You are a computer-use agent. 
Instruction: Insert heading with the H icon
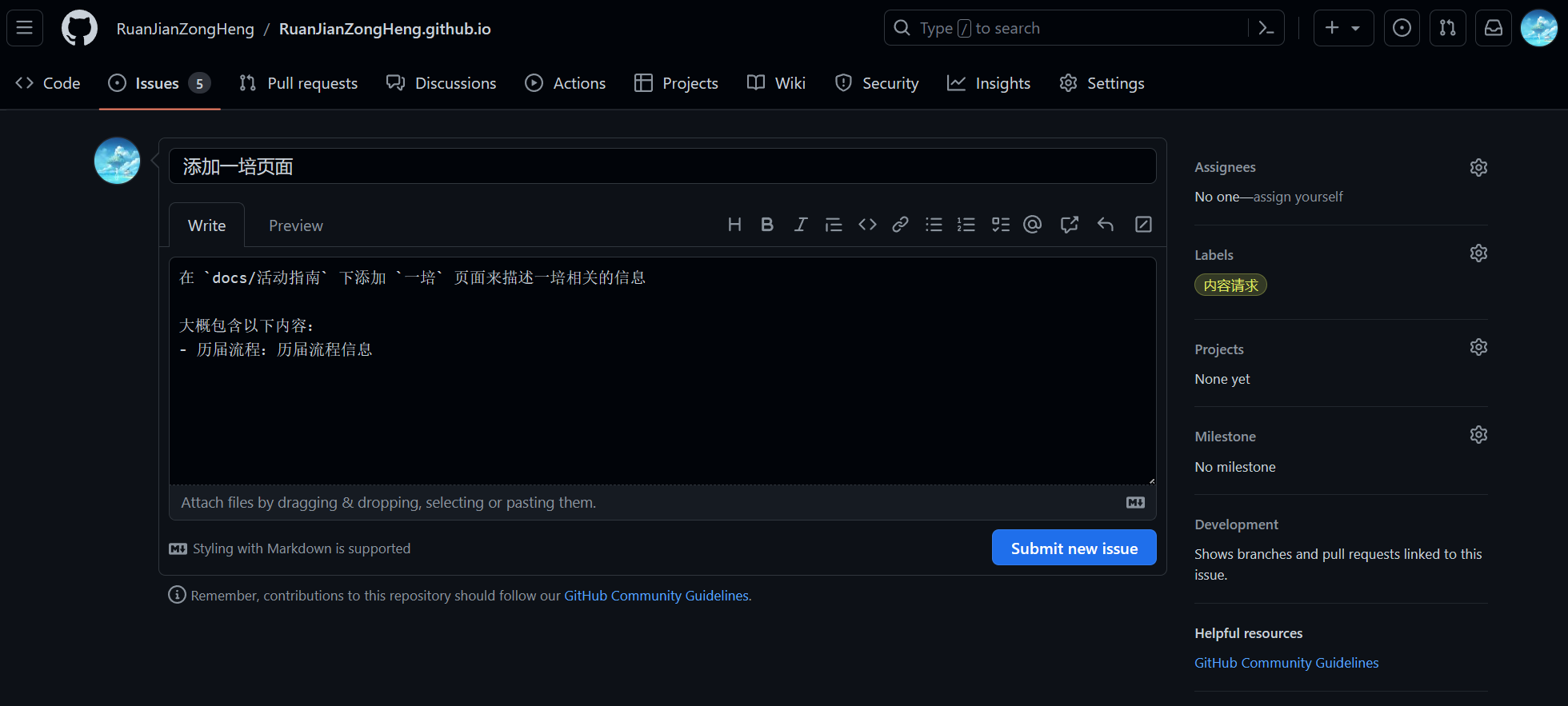[x=734, y=225]
